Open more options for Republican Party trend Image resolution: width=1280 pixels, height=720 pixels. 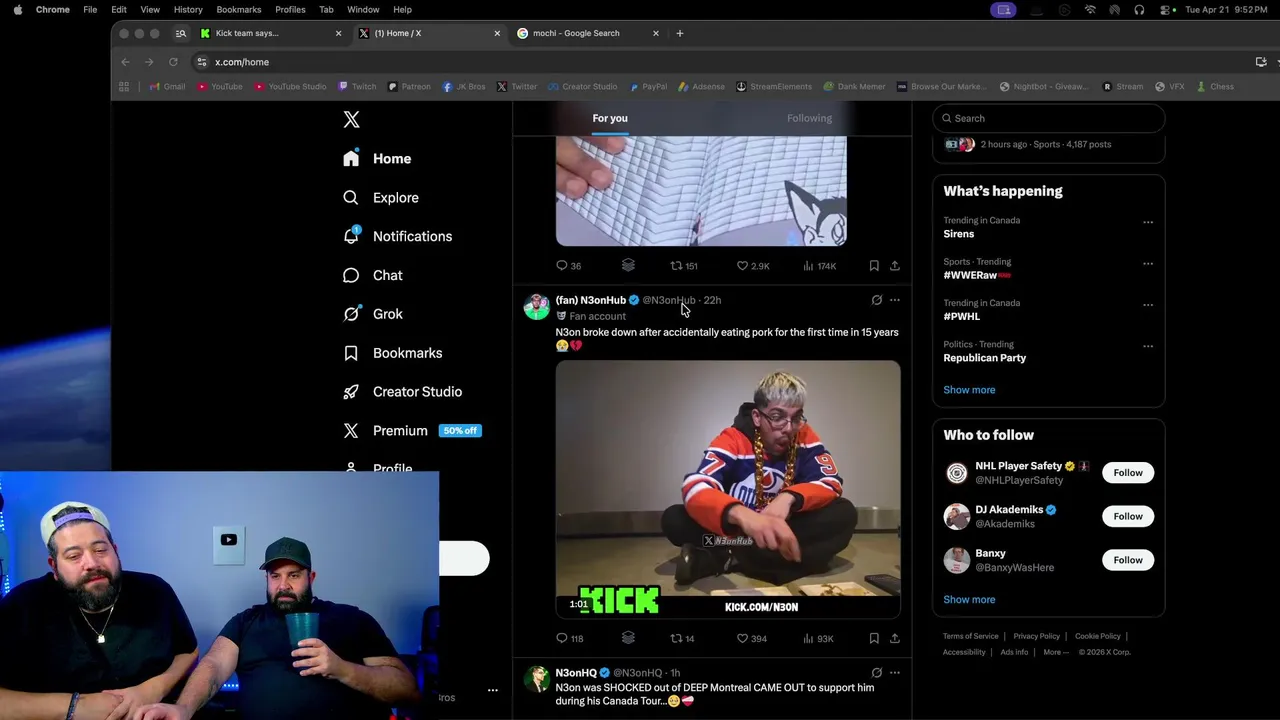(1148, 346)
